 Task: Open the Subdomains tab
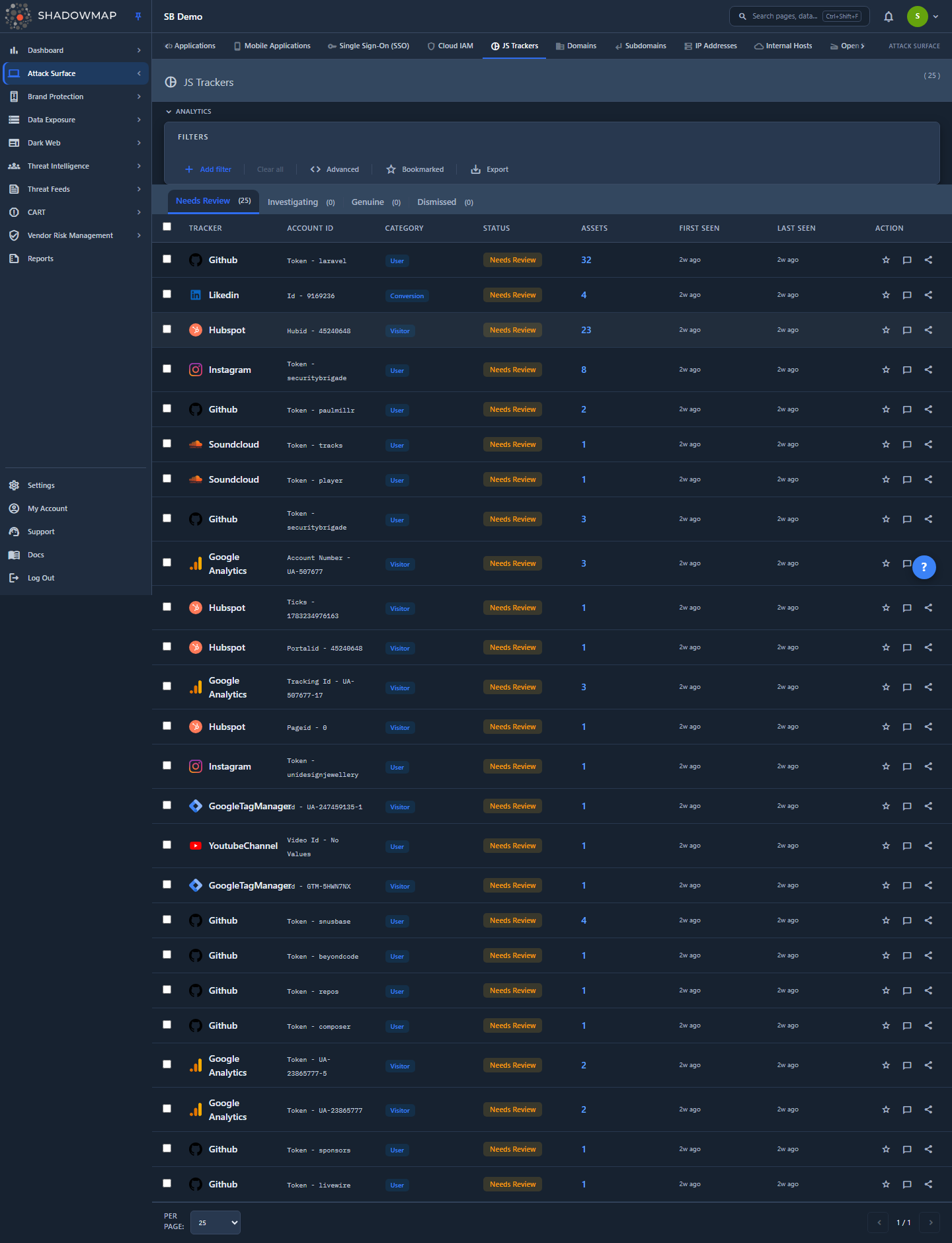(x=641, y=46)
